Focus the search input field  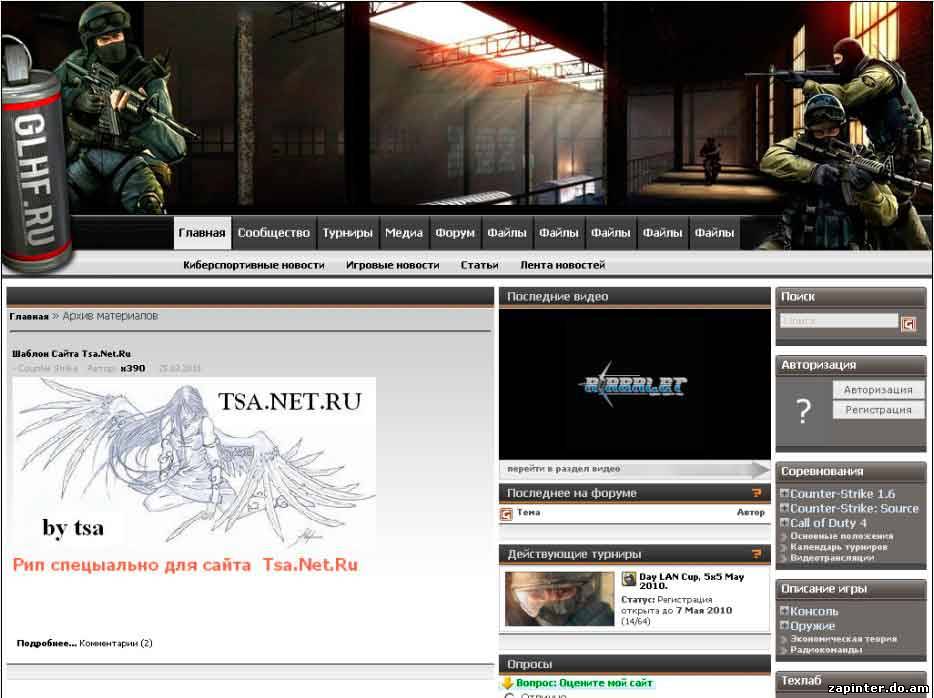click(x=839, y=321)
